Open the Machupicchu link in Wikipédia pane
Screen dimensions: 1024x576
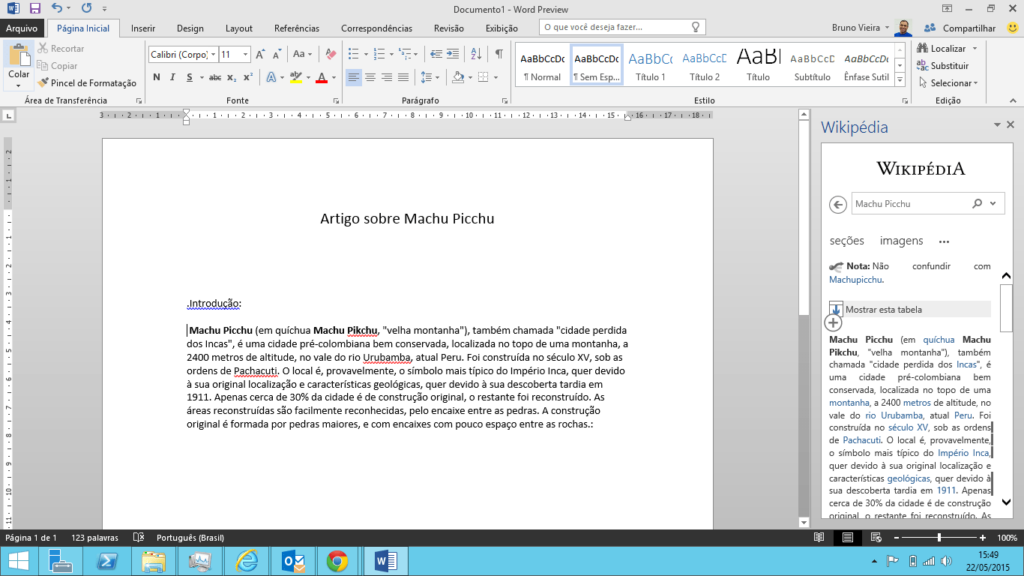click(856, 280)
